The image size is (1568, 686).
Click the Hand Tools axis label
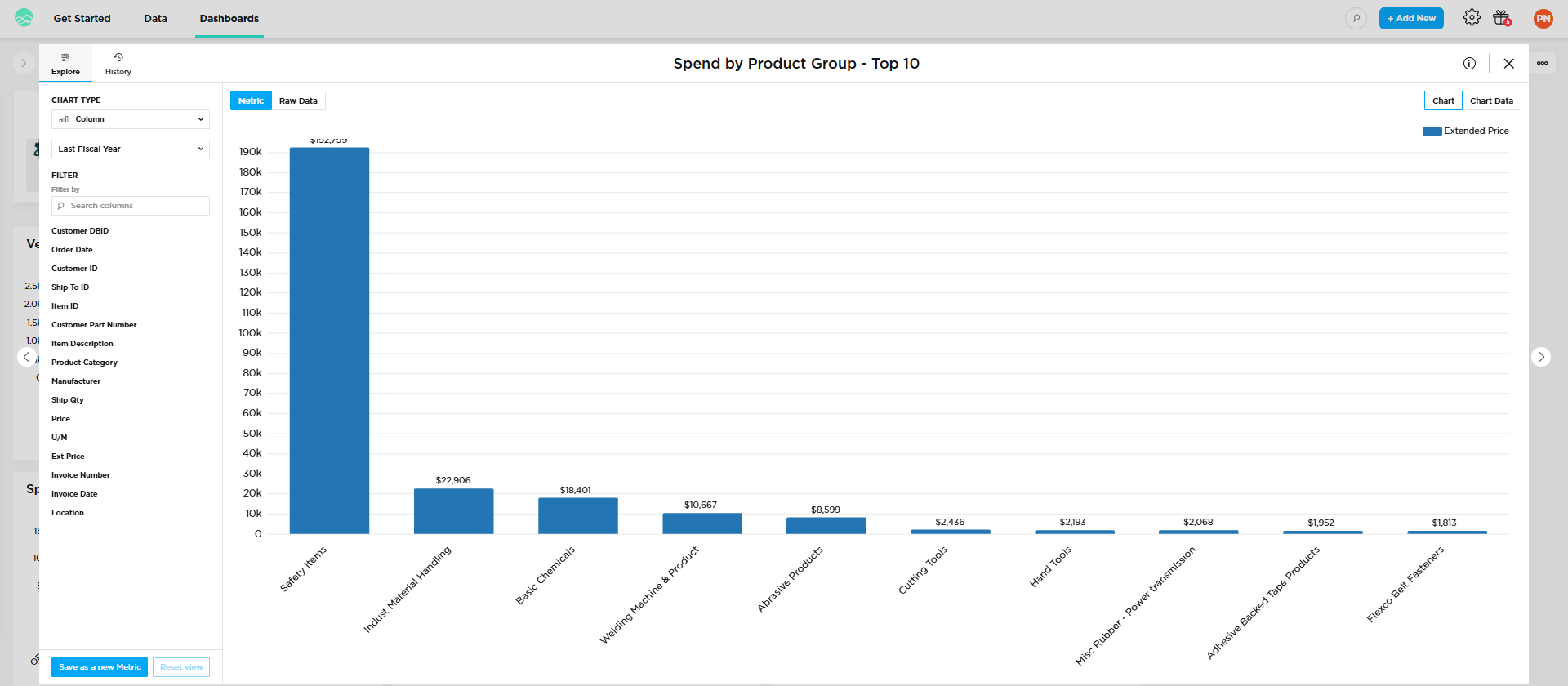click(1050, 567)
